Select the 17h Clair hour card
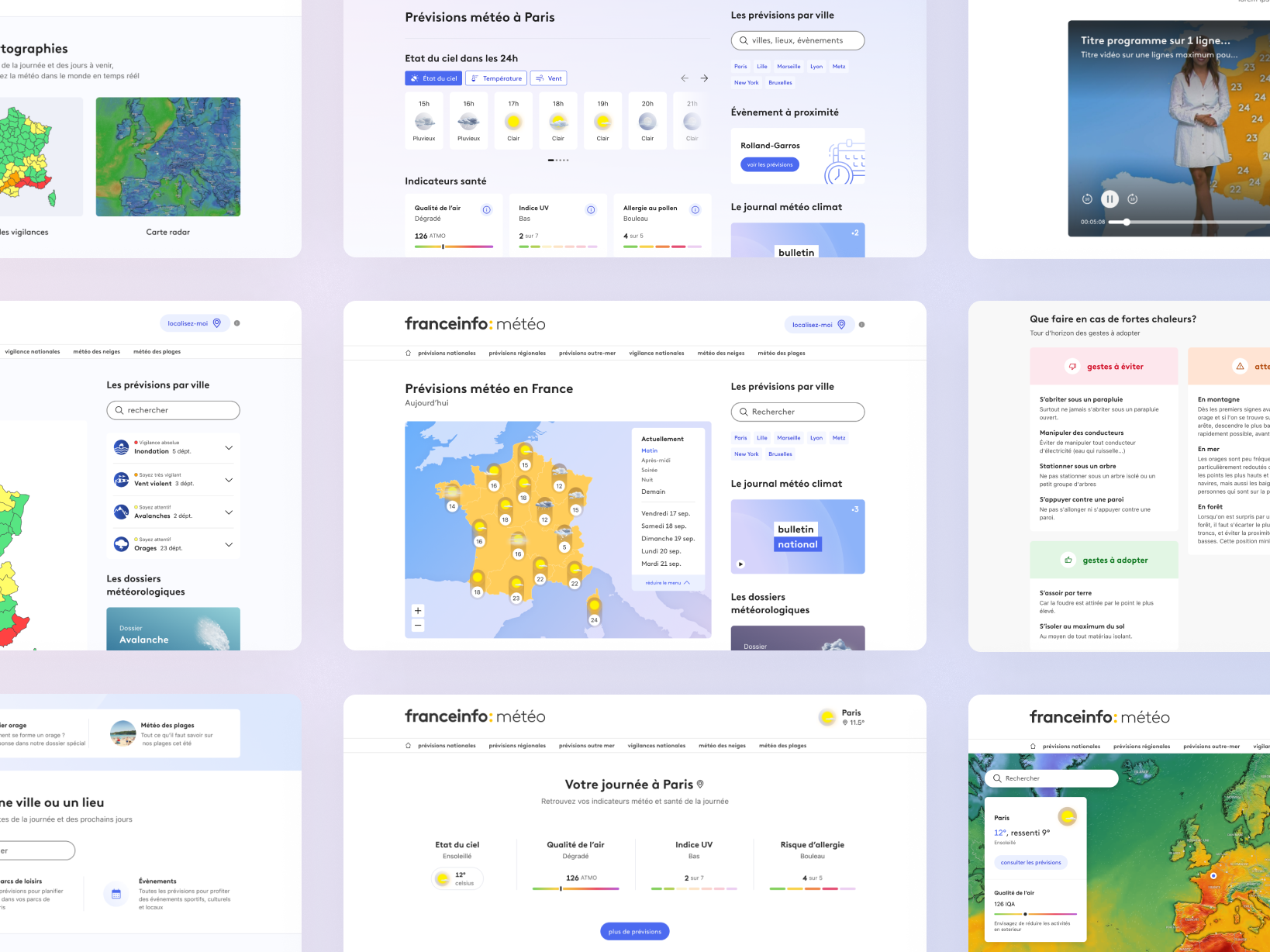This screenshot has width=1270, height=952. 513,121
